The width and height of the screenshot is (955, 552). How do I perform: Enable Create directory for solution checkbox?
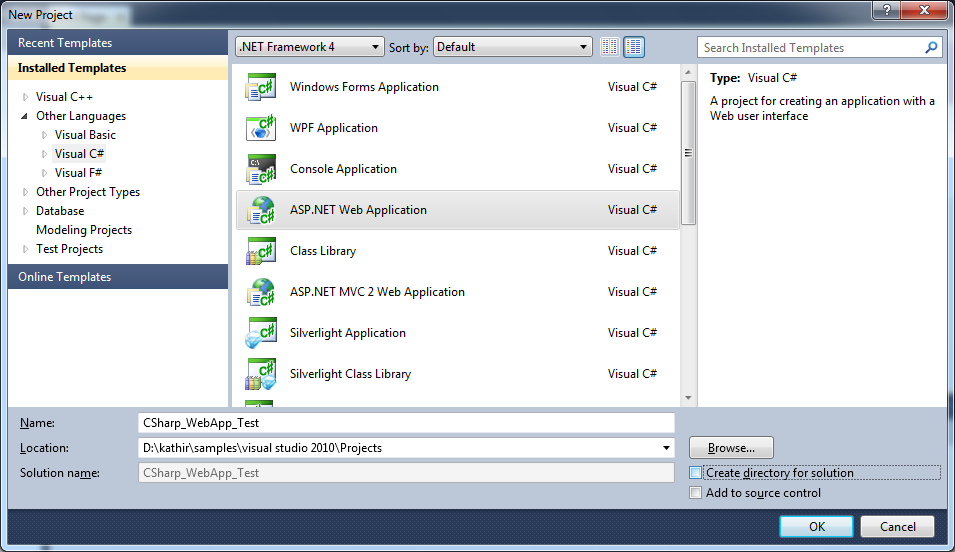[x=696, y=473]
